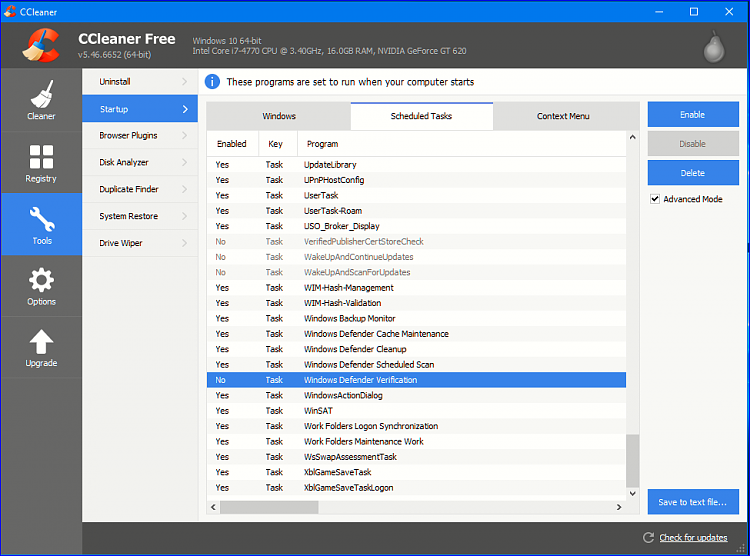This screenshot has width=750, height=556.
Task: Select the WIM-Hash-Validation task row
Action: [x=416, y=303]
